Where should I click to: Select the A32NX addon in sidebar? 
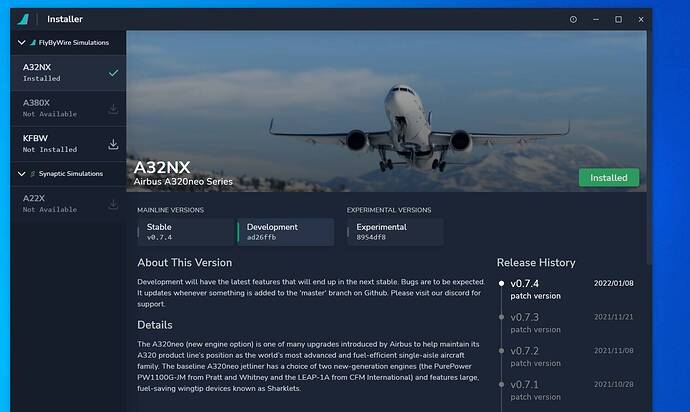68,73
